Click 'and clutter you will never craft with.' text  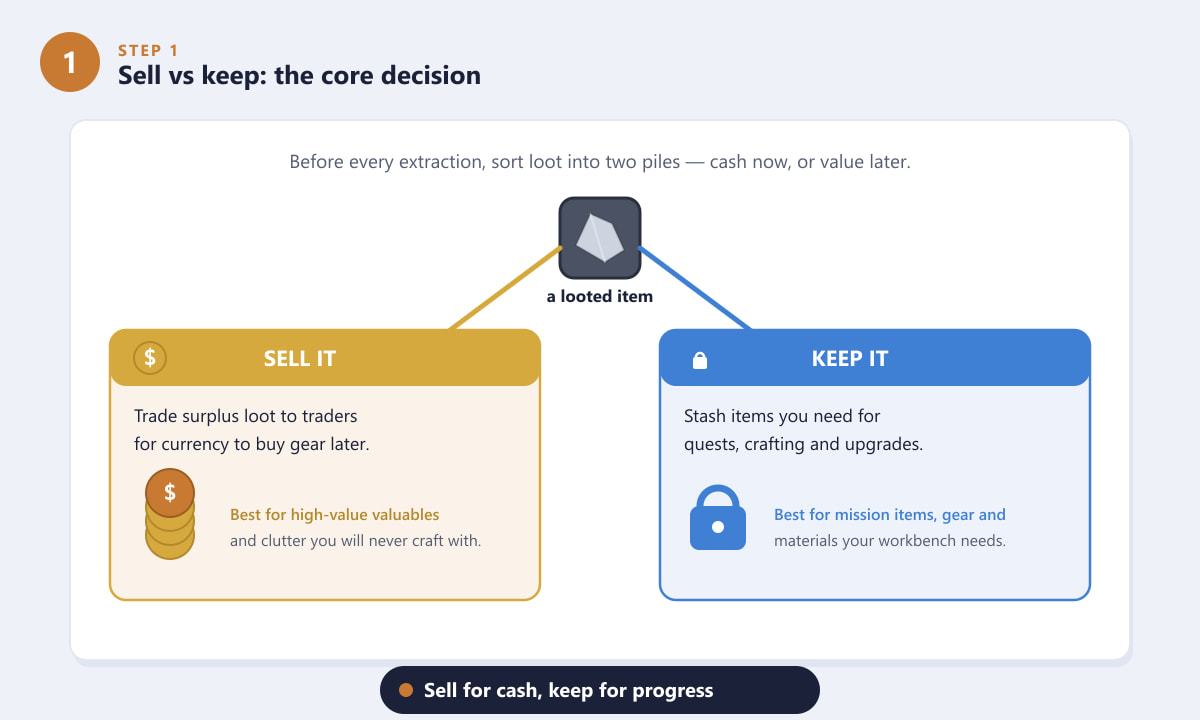coord(356,541)
